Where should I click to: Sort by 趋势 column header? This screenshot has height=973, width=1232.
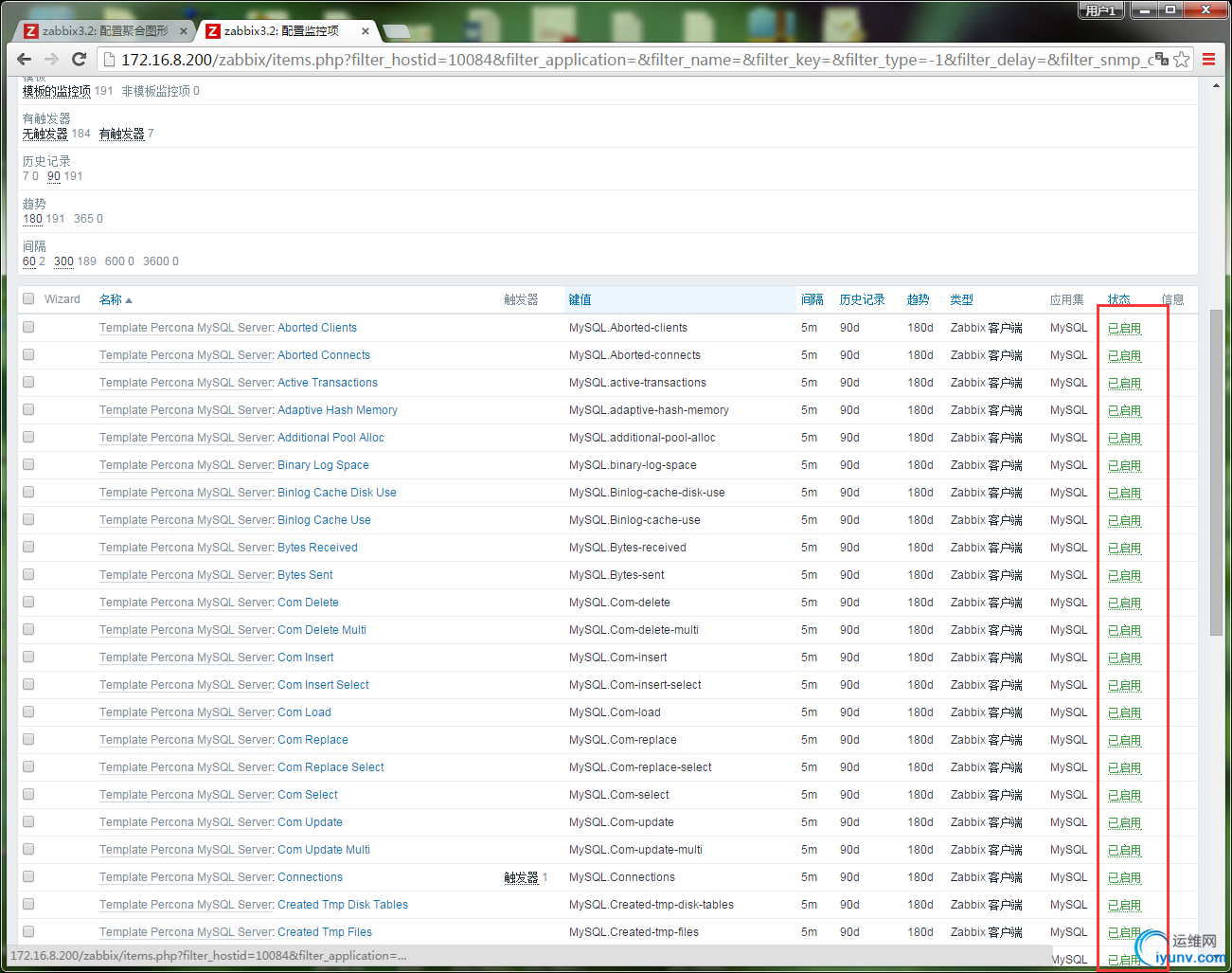pyautogui.click(x=918, y=299)
